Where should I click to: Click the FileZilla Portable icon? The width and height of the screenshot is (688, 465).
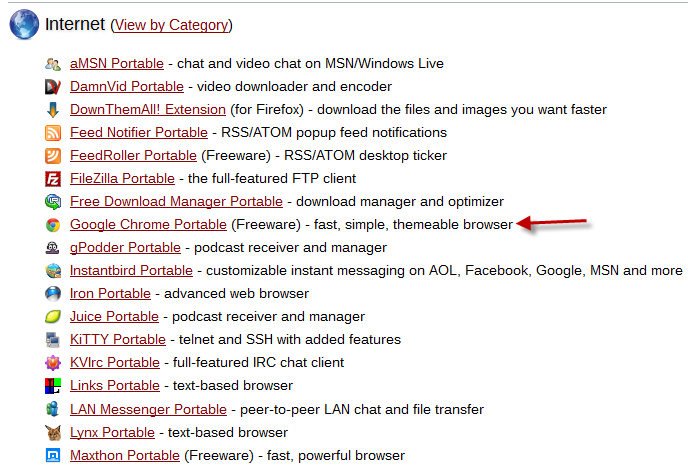click(53, 179)
